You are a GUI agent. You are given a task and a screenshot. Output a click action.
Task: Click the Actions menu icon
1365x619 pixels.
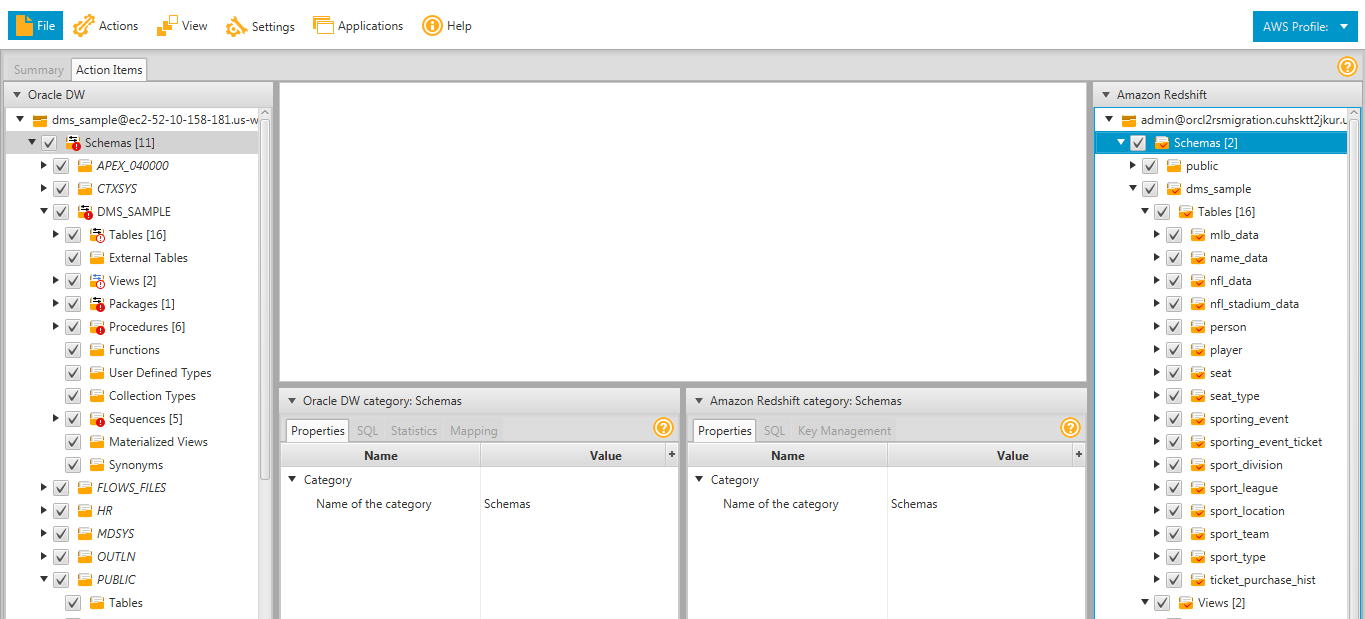pos(84,26)
